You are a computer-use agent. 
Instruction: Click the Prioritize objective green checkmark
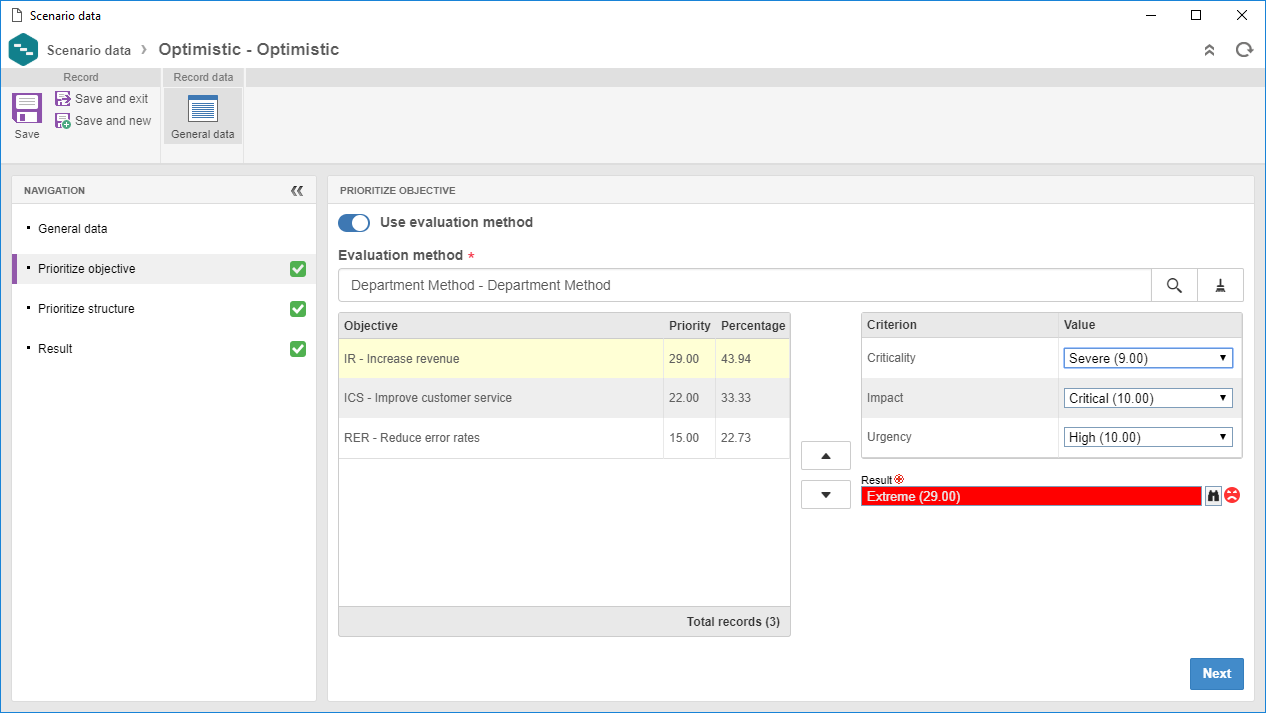tap(298, 269)
